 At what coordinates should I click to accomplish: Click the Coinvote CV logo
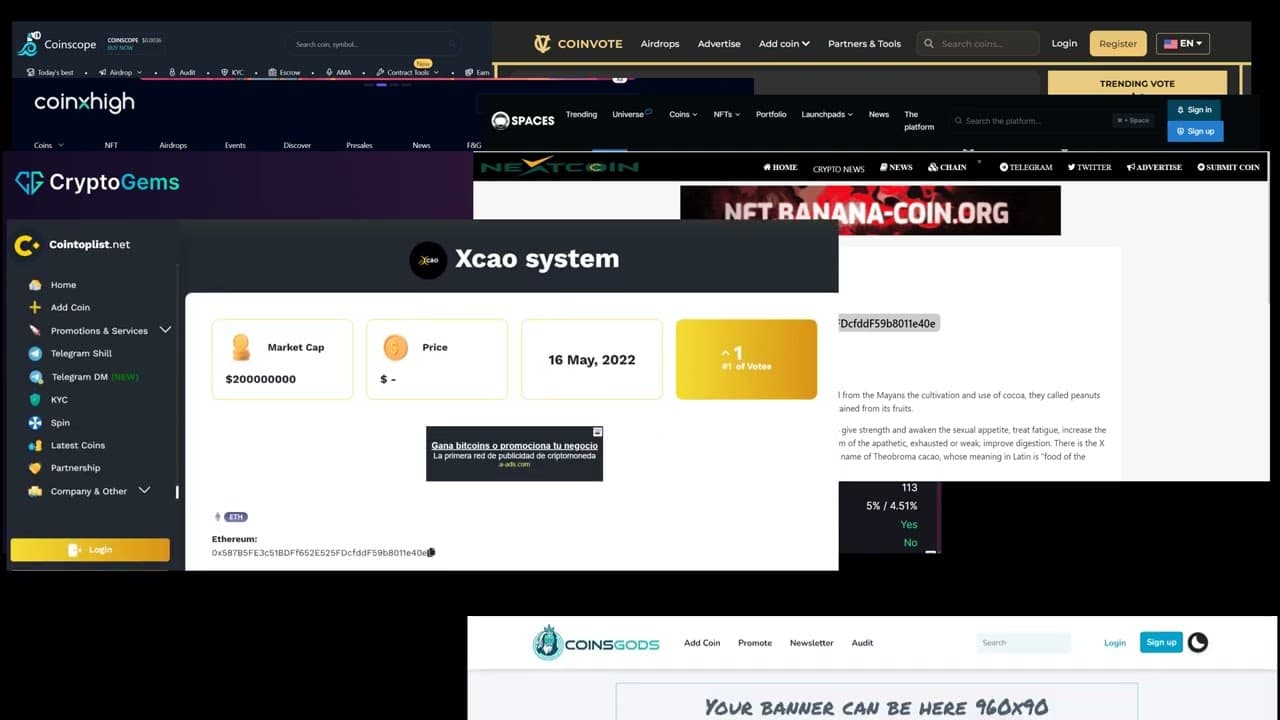click(542, 44)
